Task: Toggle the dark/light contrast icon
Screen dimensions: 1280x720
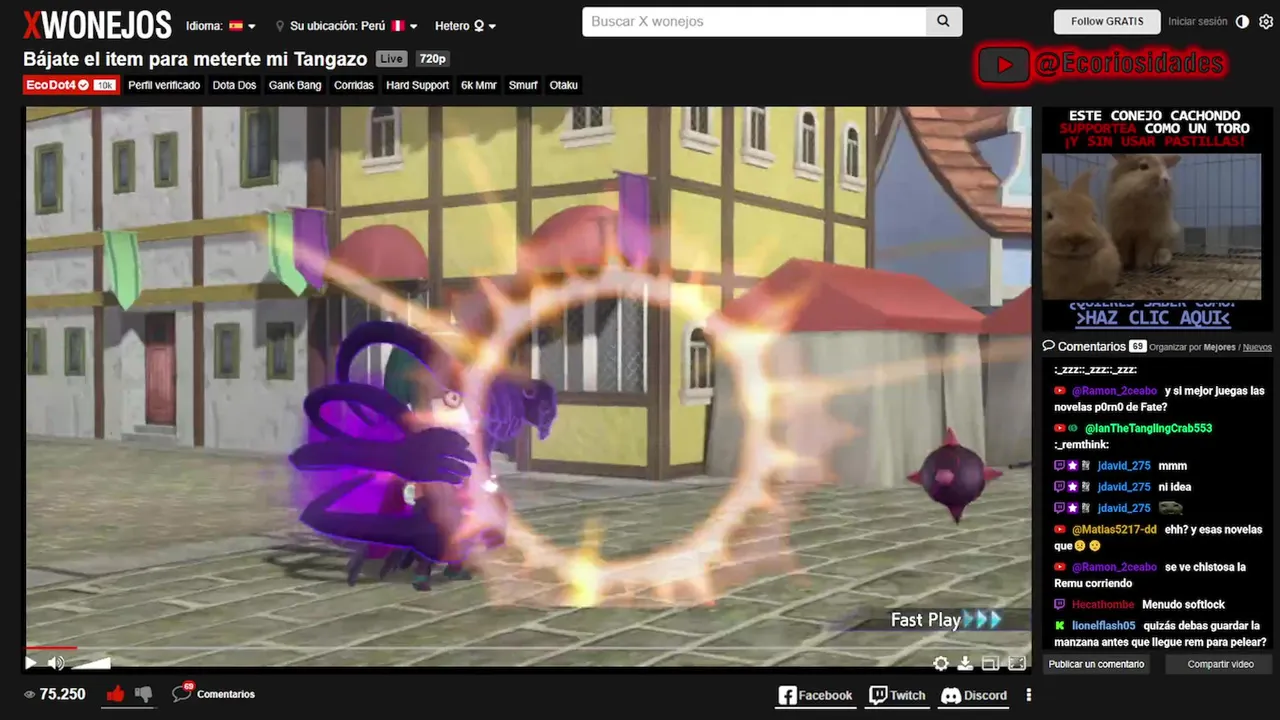Action: [1243, 21]
